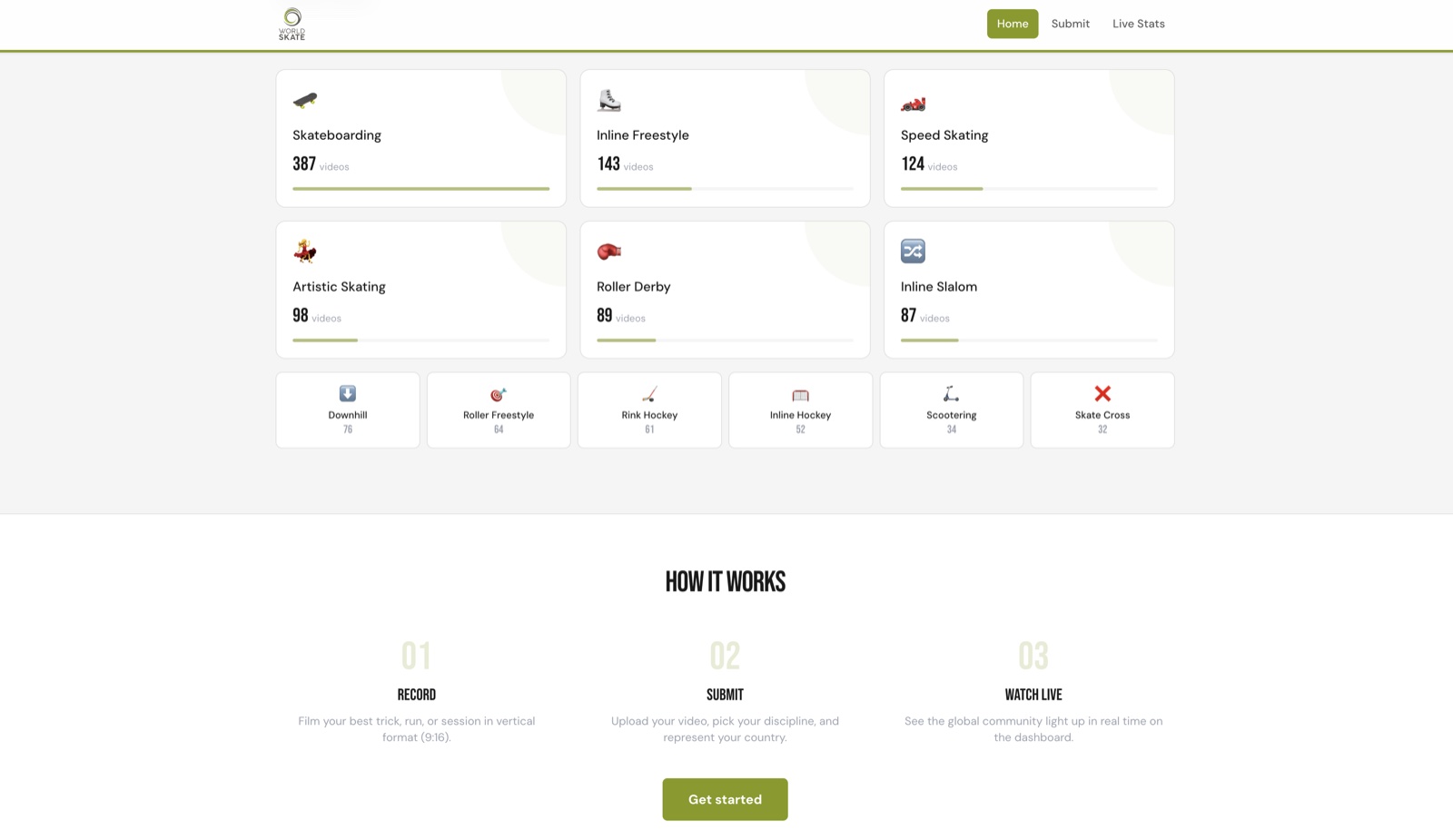Viewport: 1453px width, 840px height.
Task: Click the Inline Slalom progress bar
Action: click(1029, 341)
